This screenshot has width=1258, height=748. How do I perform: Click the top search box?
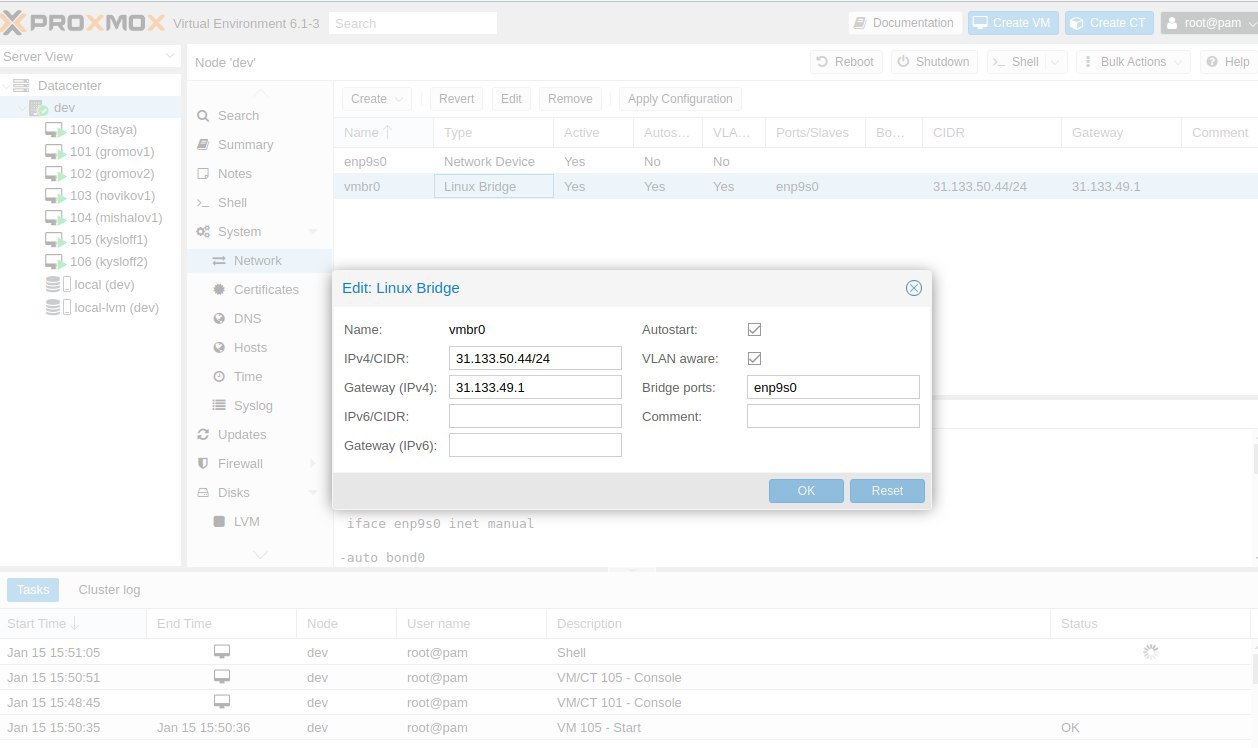tap(413, 23)
